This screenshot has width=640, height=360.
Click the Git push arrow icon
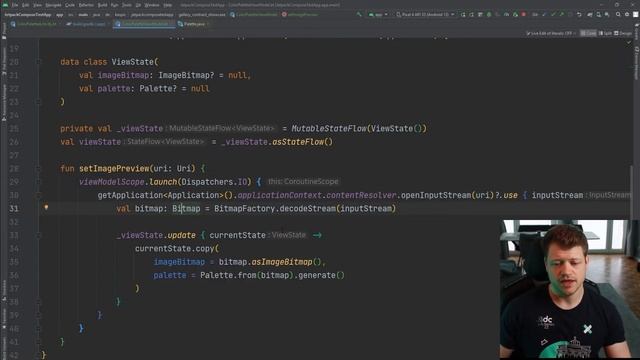pos(562,14)
